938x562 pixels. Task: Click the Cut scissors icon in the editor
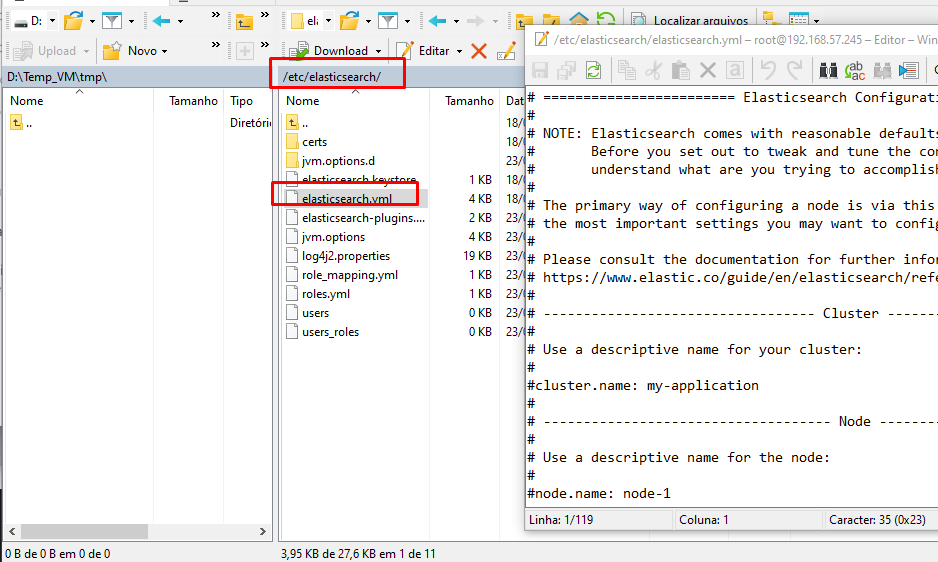[x=654, y=70]
